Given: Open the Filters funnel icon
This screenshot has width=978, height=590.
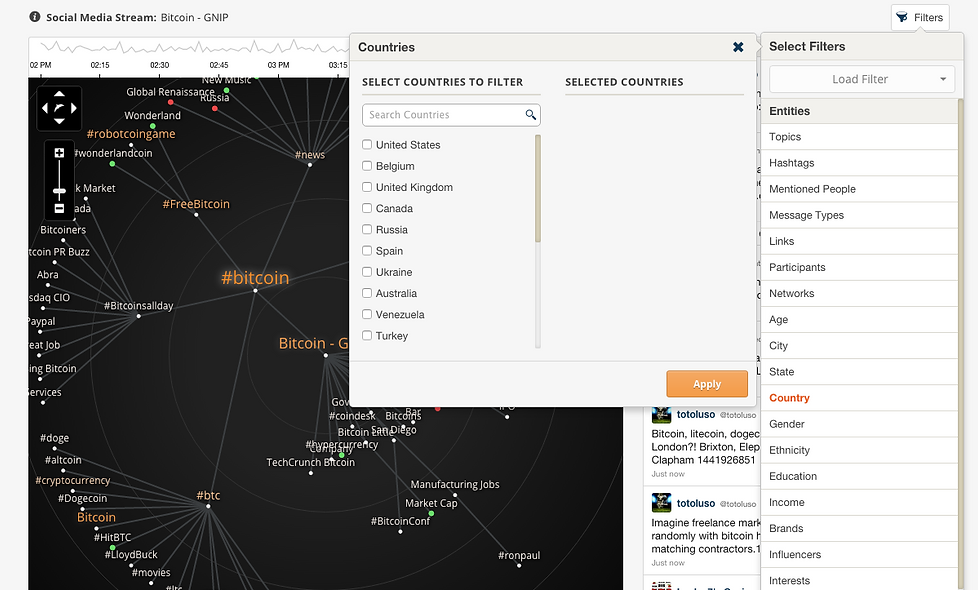Looking at the screenshot, I should 902,17.
